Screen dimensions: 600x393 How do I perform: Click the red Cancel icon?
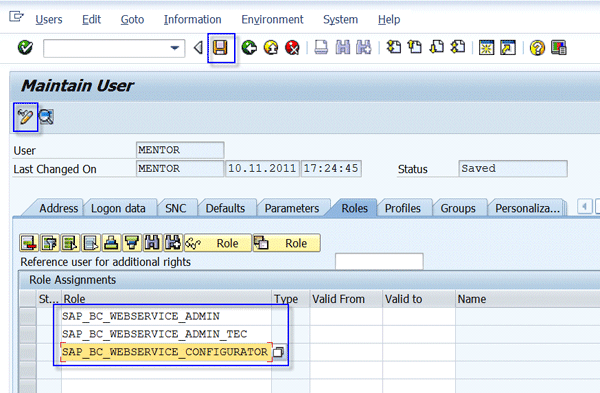(292, 48)
